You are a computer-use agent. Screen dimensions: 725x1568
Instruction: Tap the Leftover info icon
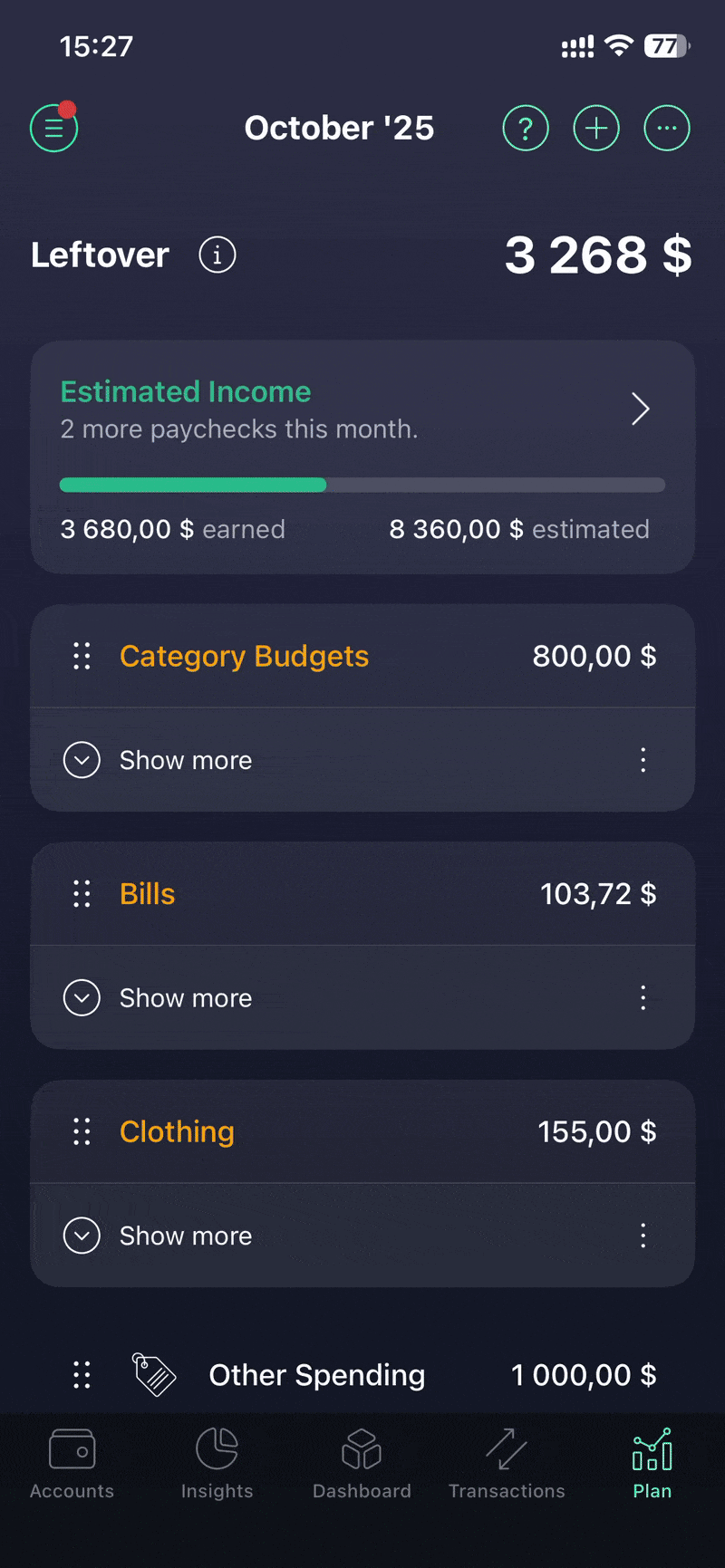pyautogui.click(x=217, y=255)
